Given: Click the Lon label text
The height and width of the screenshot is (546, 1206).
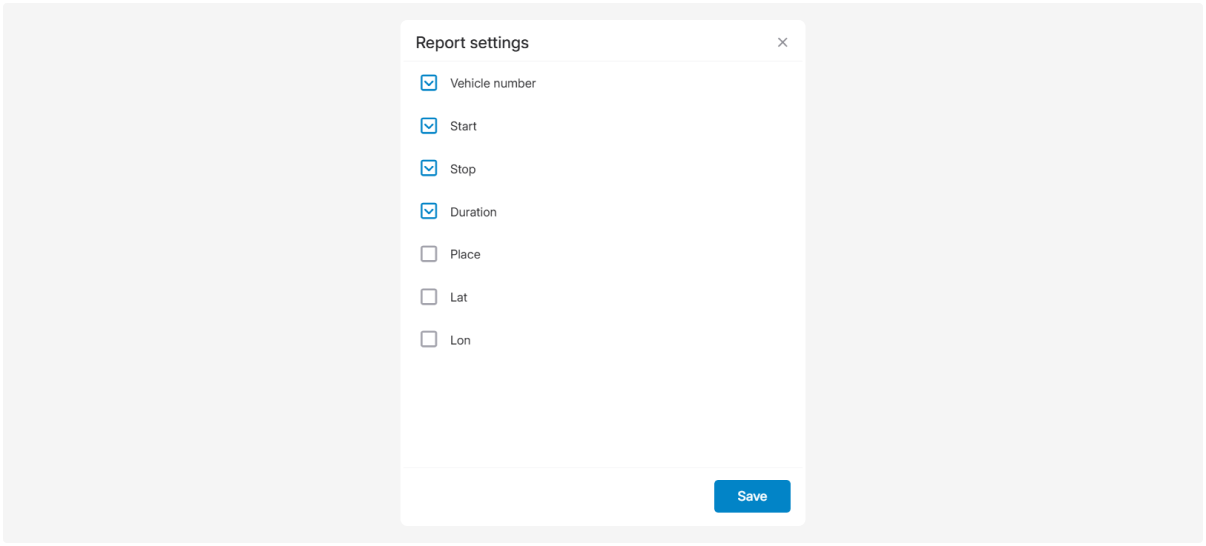Looking at the screenshot, I should click(x=460, y=341).
